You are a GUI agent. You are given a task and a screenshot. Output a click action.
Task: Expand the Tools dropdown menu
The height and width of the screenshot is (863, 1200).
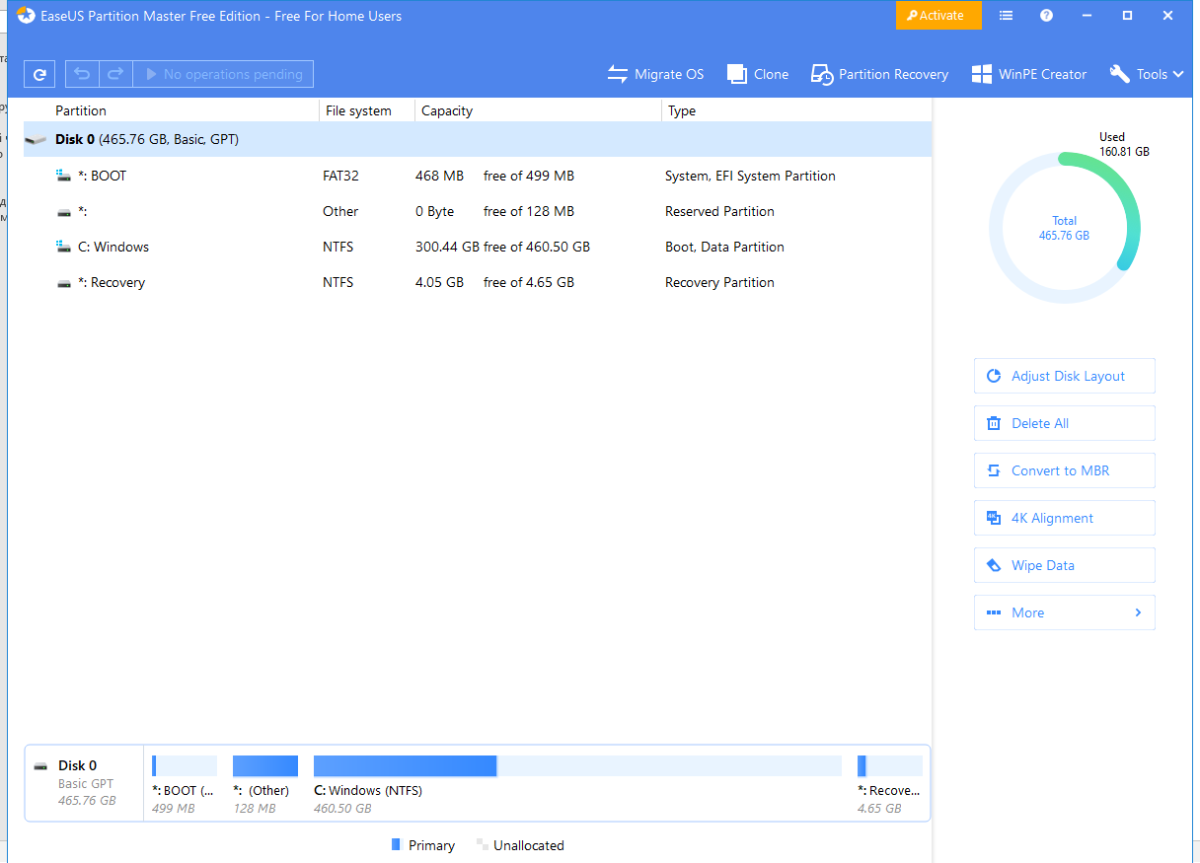1147,74
